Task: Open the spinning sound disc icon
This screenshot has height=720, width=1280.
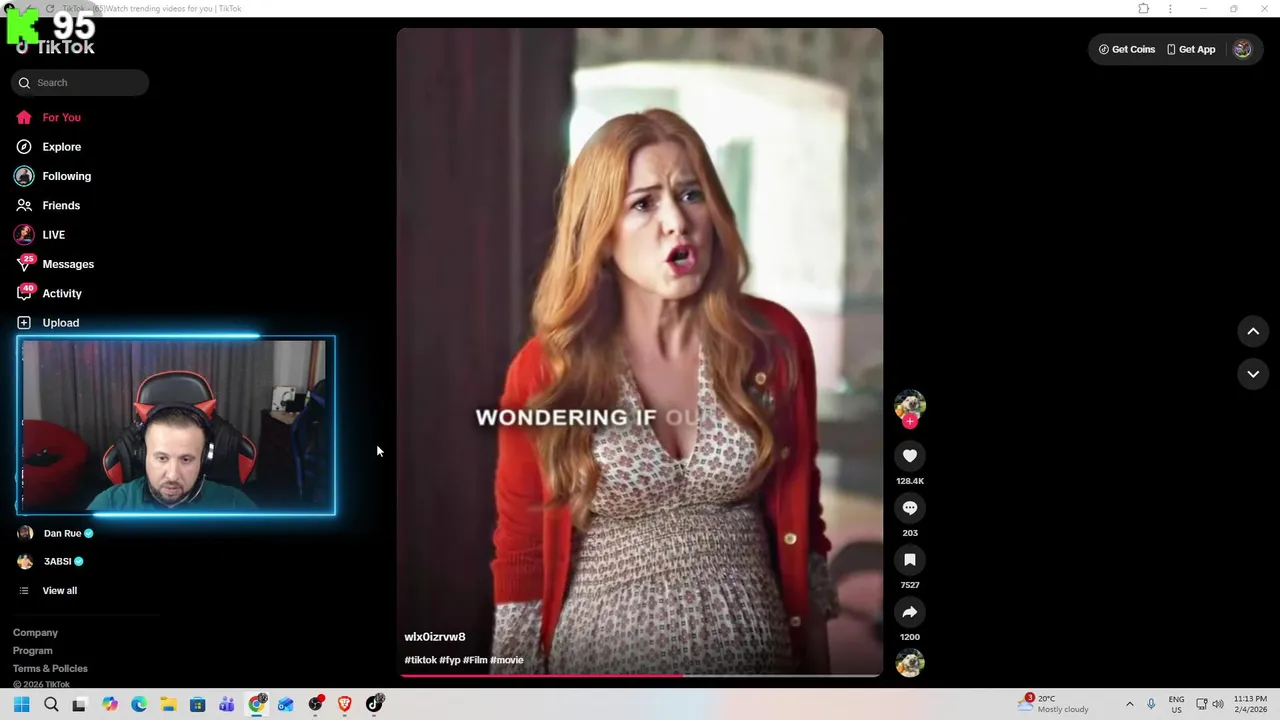Action: point(910,663)
